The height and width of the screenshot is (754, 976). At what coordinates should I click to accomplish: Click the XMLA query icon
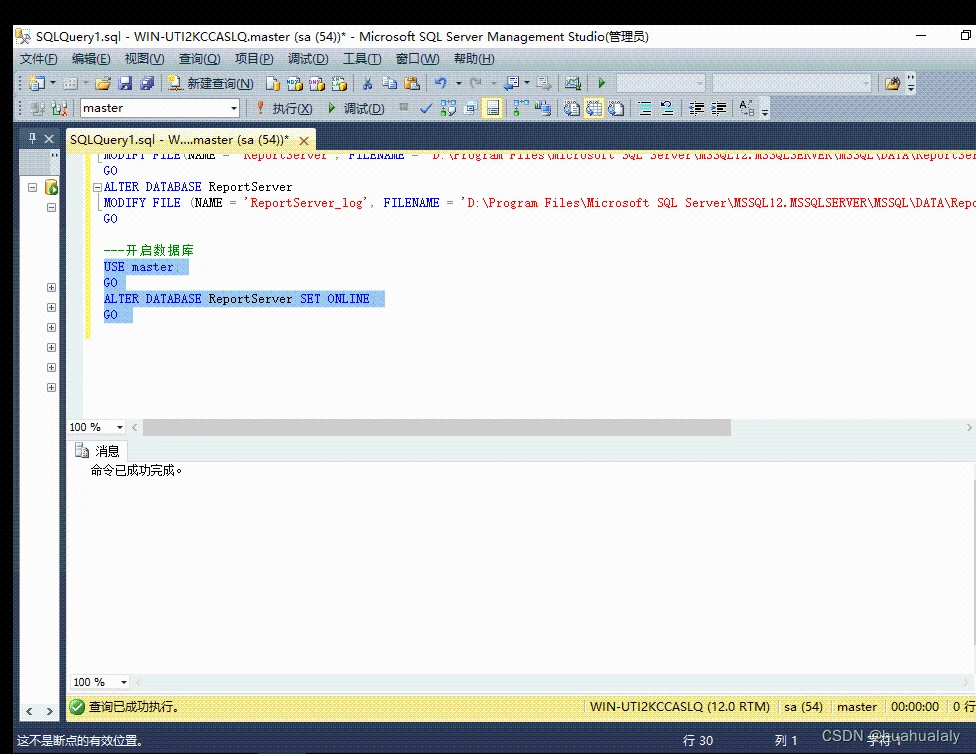click(x=339, y=83)
